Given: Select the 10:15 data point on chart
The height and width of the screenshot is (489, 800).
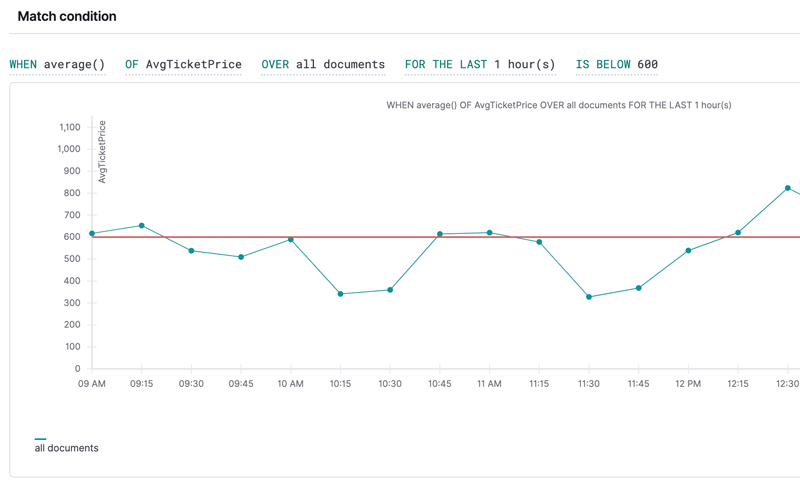Looking at the screenshot, I should click(x=341, y=294).
